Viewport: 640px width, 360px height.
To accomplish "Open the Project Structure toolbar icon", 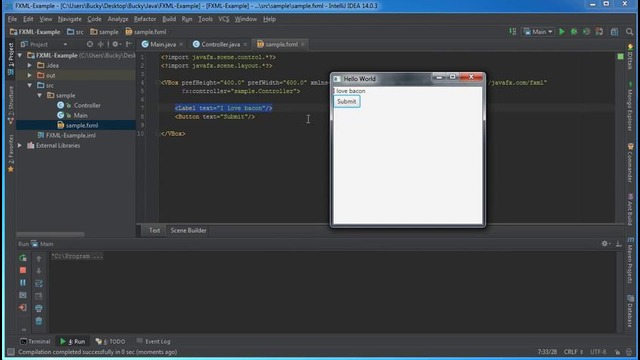I will (x=614, y=32).
